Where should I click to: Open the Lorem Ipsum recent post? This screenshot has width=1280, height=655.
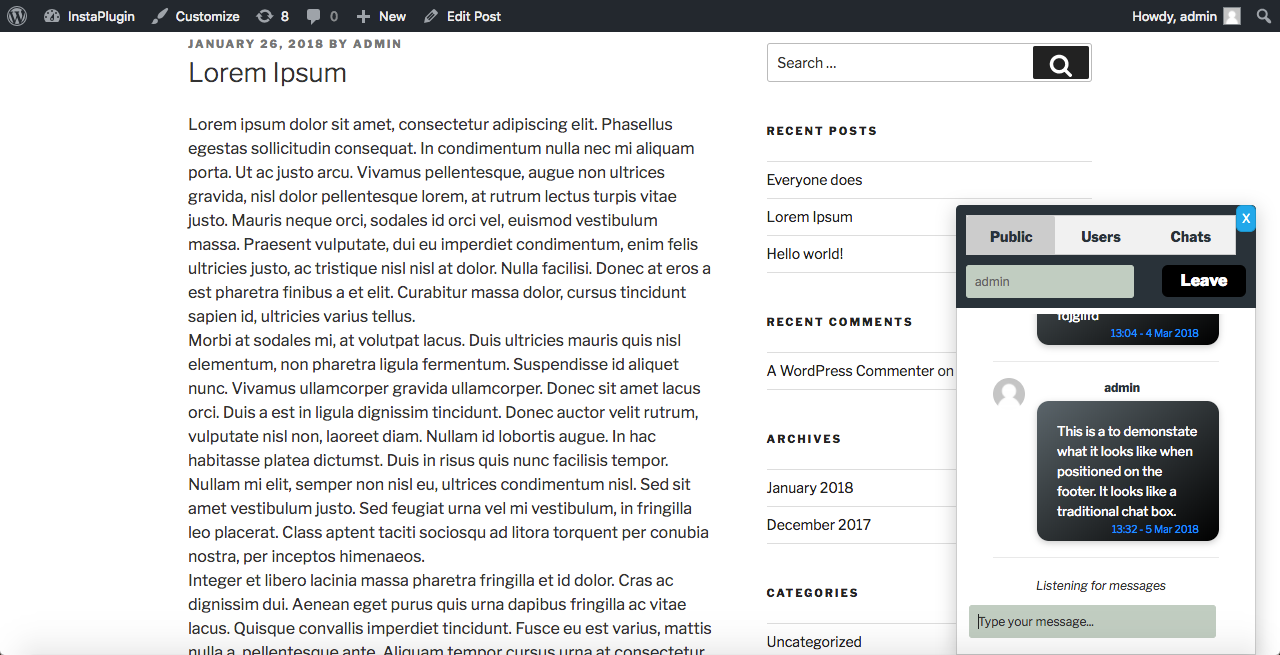(x=809, y=216)
